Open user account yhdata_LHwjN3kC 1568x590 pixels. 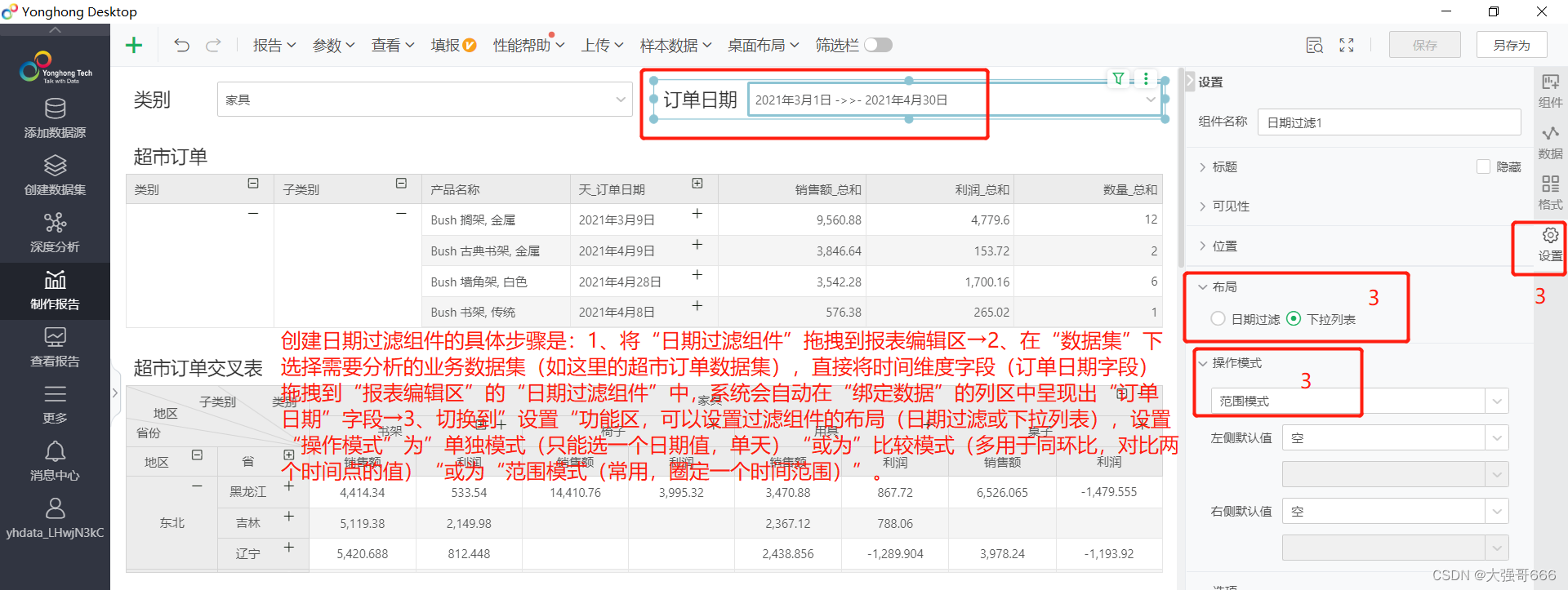(55, 519)
